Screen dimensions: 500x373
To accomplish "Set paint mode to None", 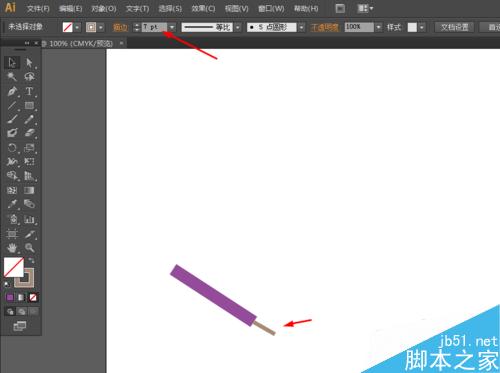I will (33, 297).
